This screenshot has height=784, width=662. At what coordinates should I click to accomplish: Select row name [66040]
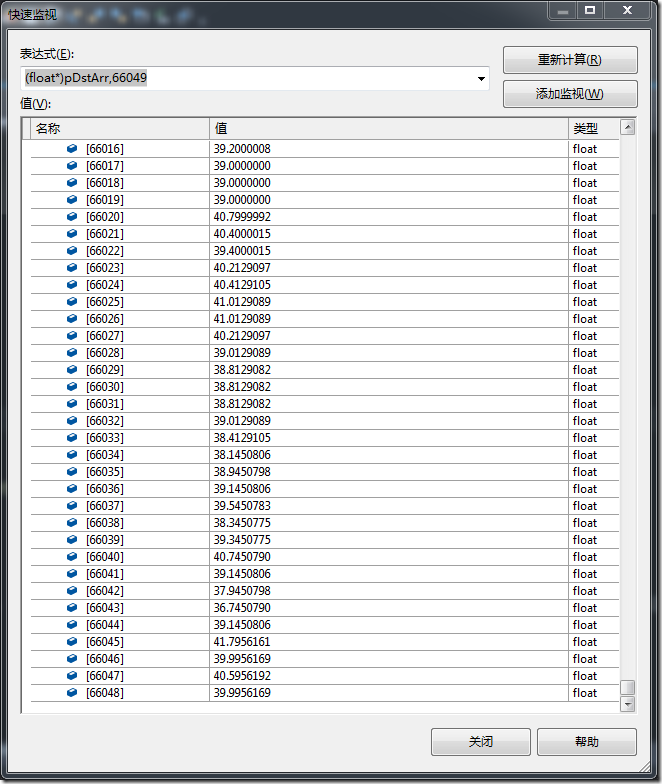click(104, 556)
